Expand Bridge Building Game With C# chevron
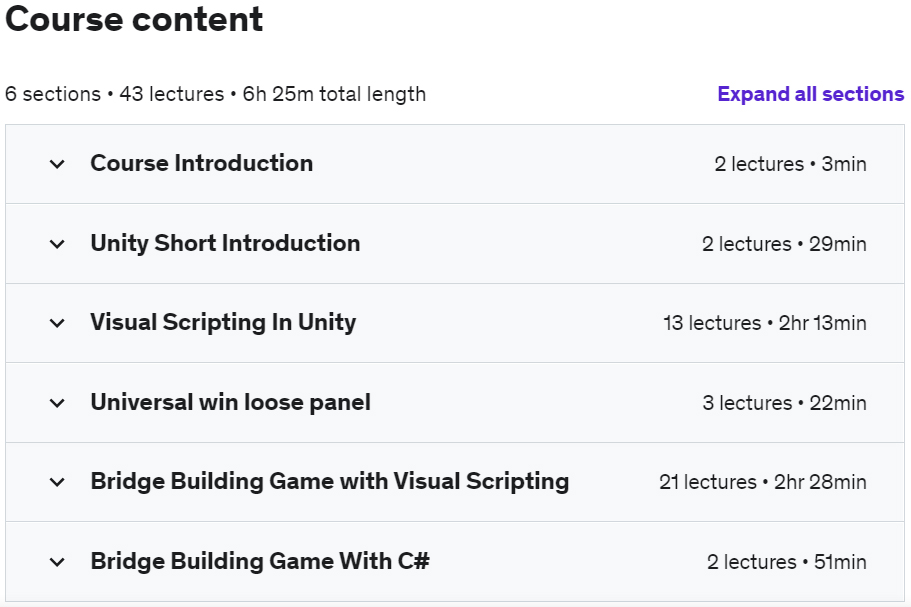This screenshot has width=911, height=607. point(57,562)
